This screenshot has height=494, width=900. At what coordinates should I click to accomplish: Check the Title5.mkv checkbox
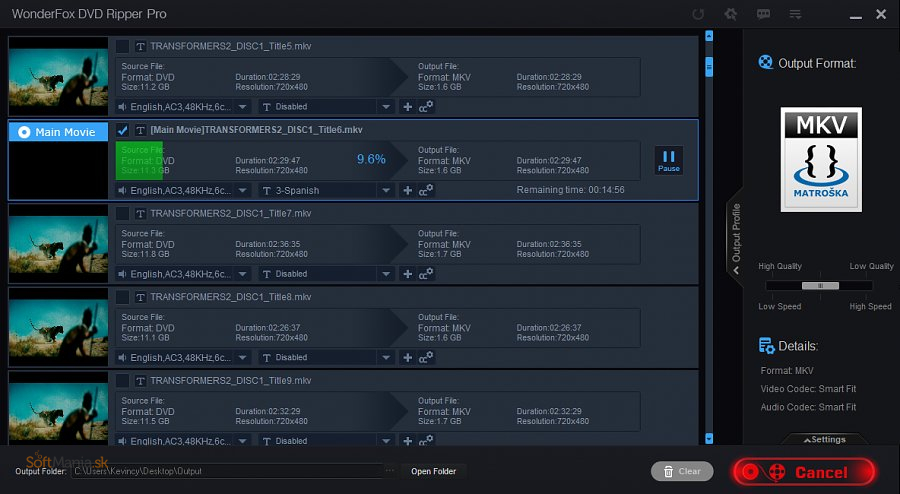(122, 46)
